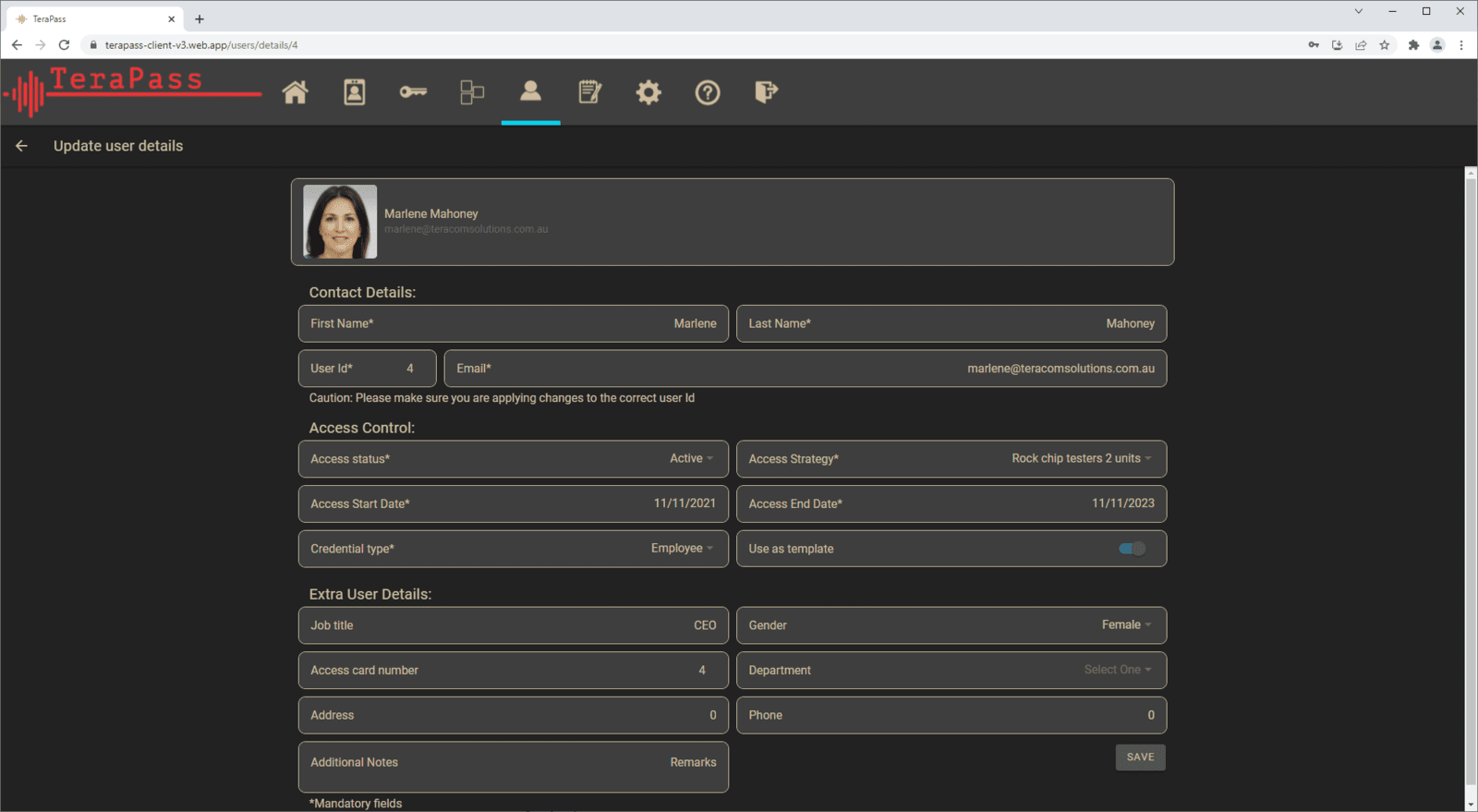The image size is (1478, 812).
Task: Click the First Name field
Action: (513, 323)
